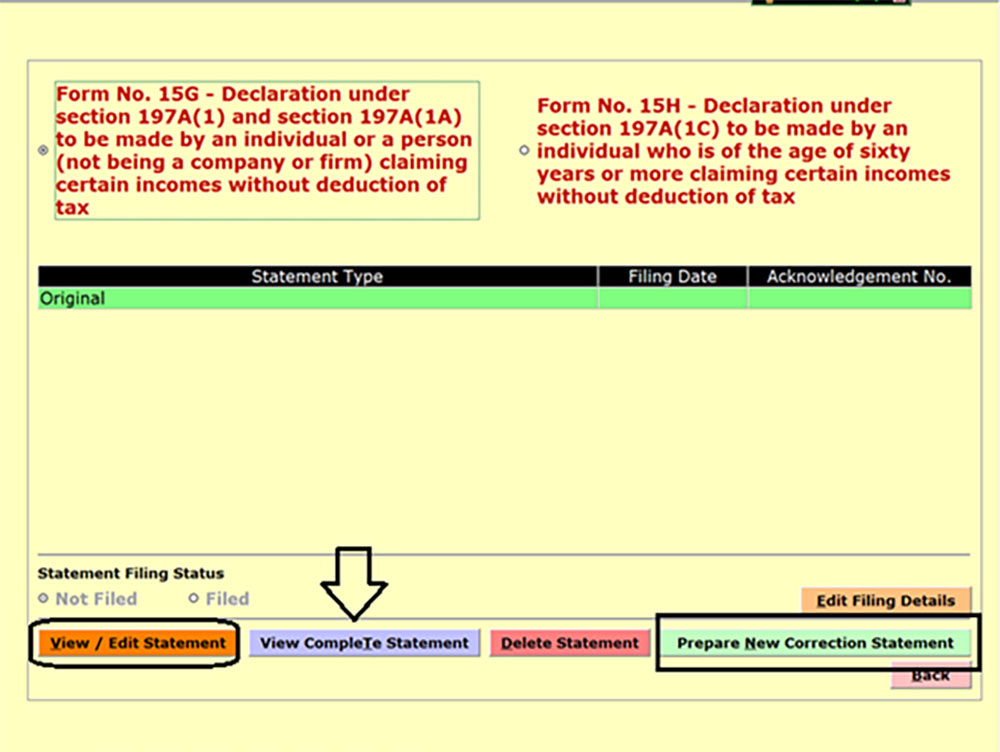The width and height of the screenshot is (1000, 752).
Task: Click the Filing Date column header
Action: pos(672,276)
